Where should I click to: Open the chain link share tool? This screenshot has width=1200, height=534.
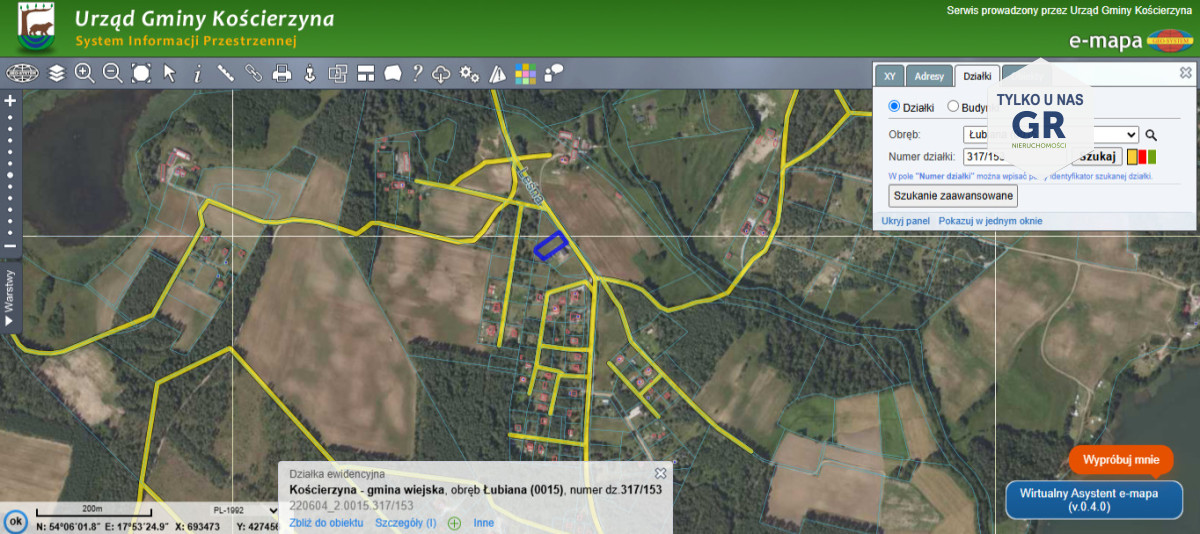pyautogui.click(x=253, y=73)
